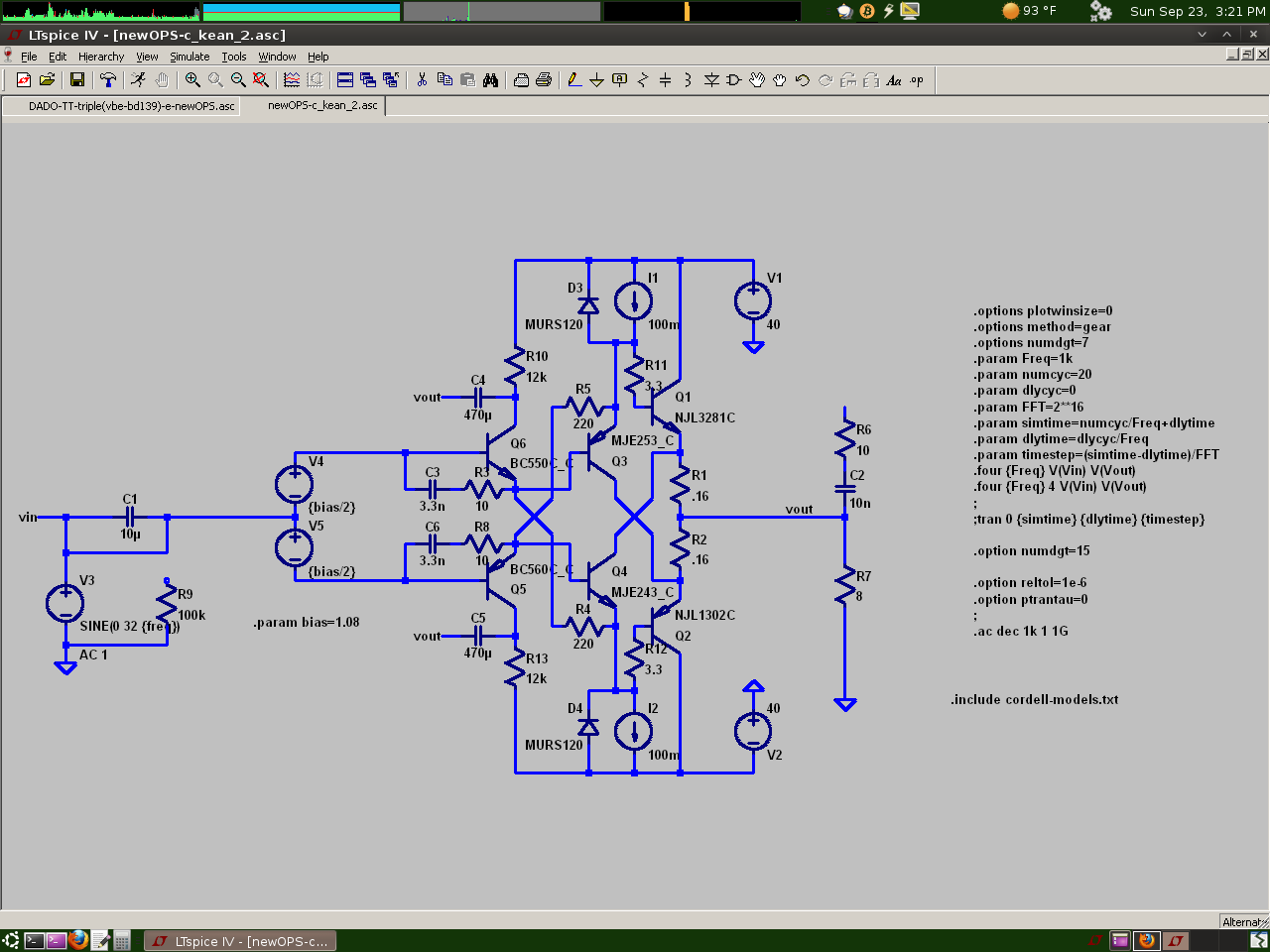Viewport: 1270px width, 952px height.
Task: Select the SPICE Directive .op tool
Action: pyautogui.click(x=917, y=80)
